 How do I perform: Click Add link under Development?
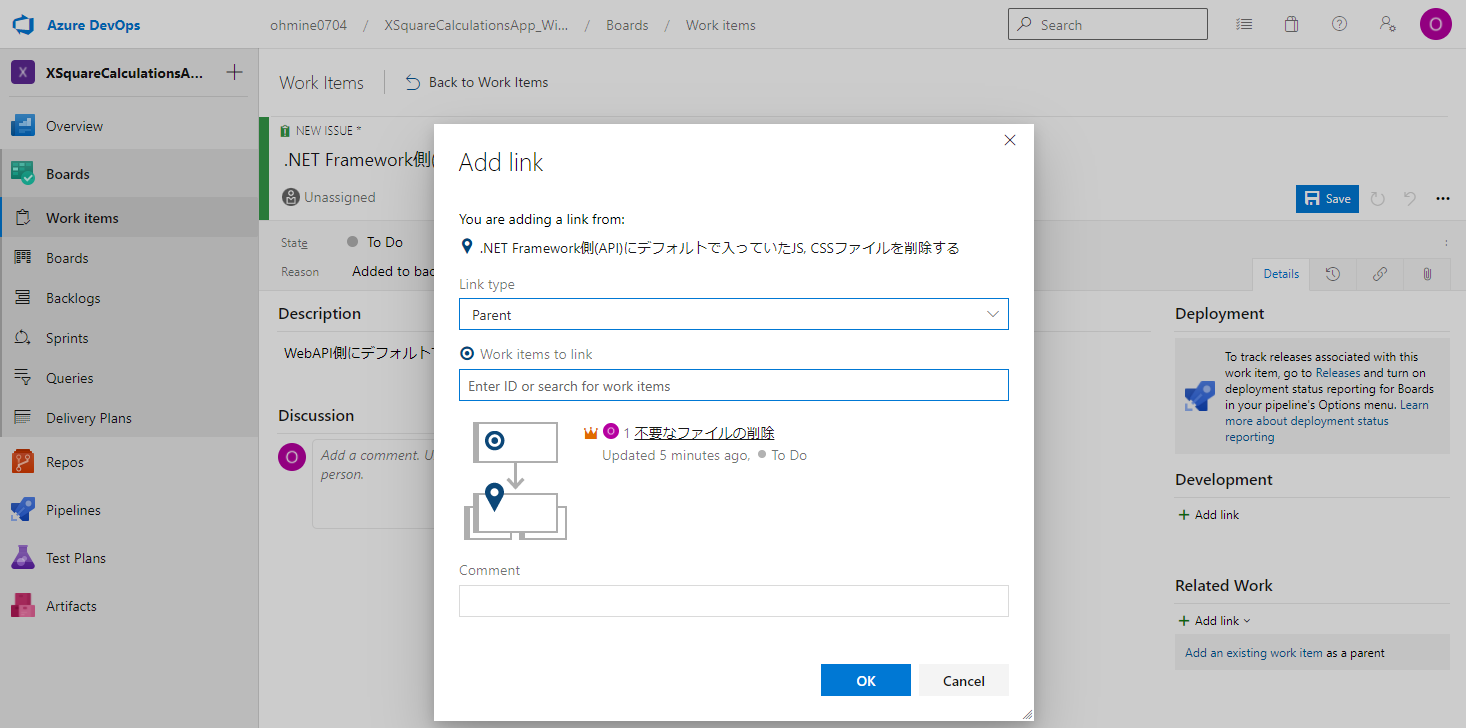tap(1209, 514)
